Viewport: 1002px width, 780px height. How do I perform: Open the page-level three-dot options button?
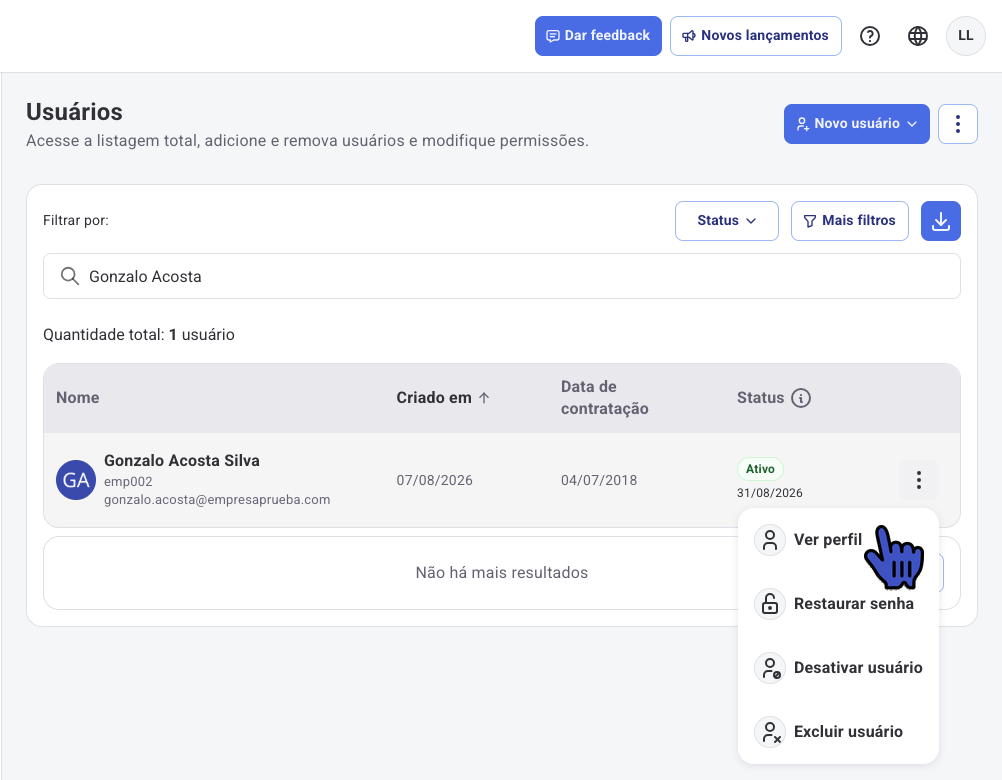[957, 124]
